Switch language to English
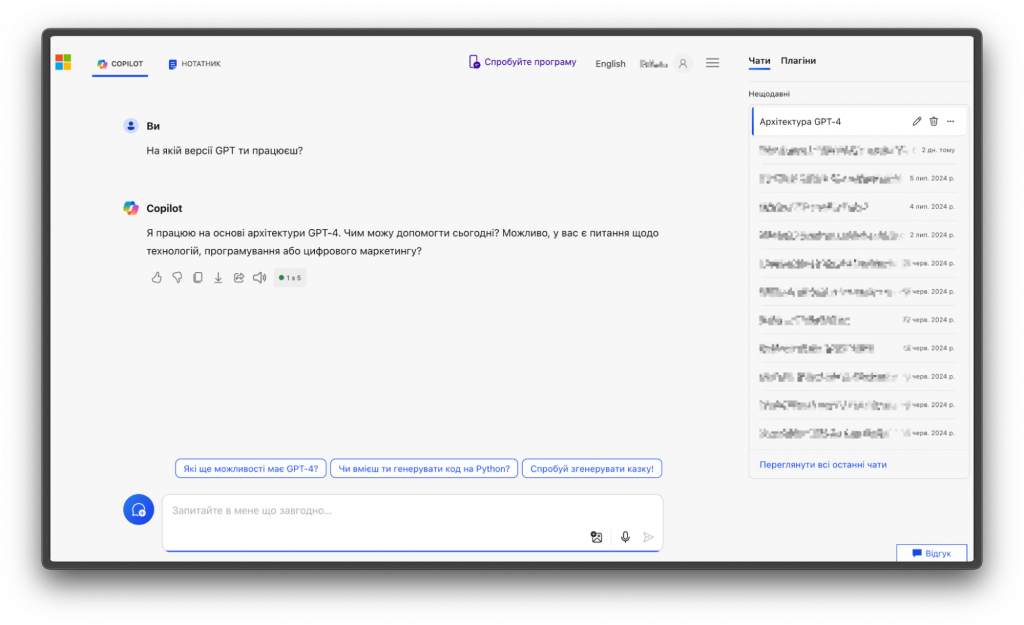The height and width of the screenshot is (625, 1024). click(610, 63)
